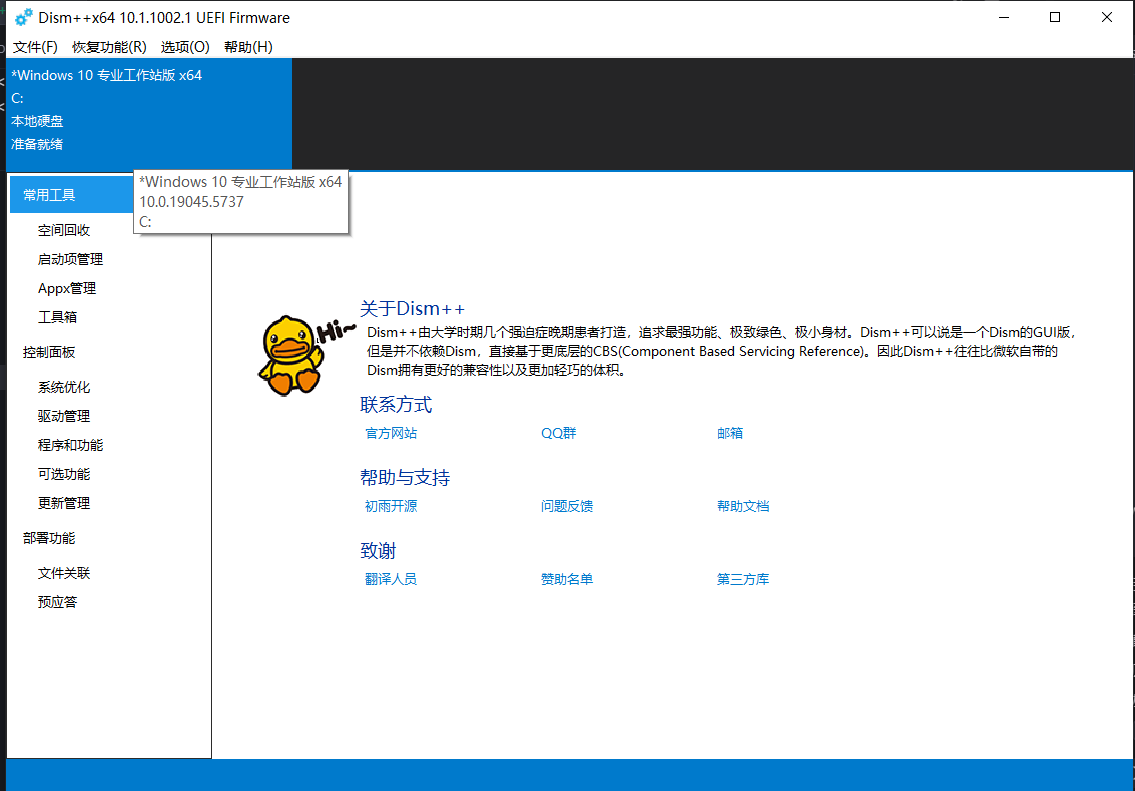Open 系统优化 under 控制面板
The height and width of the screenshot is (791, 1135).
[64, 387]
